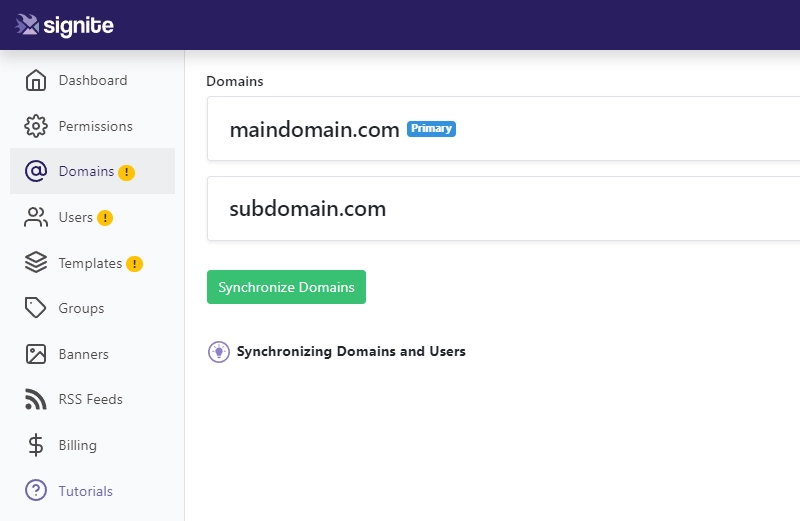The width and height of the screenshot is (800, 521).
Task: Click the Signite logo
Action: click(x=64, y=25)
